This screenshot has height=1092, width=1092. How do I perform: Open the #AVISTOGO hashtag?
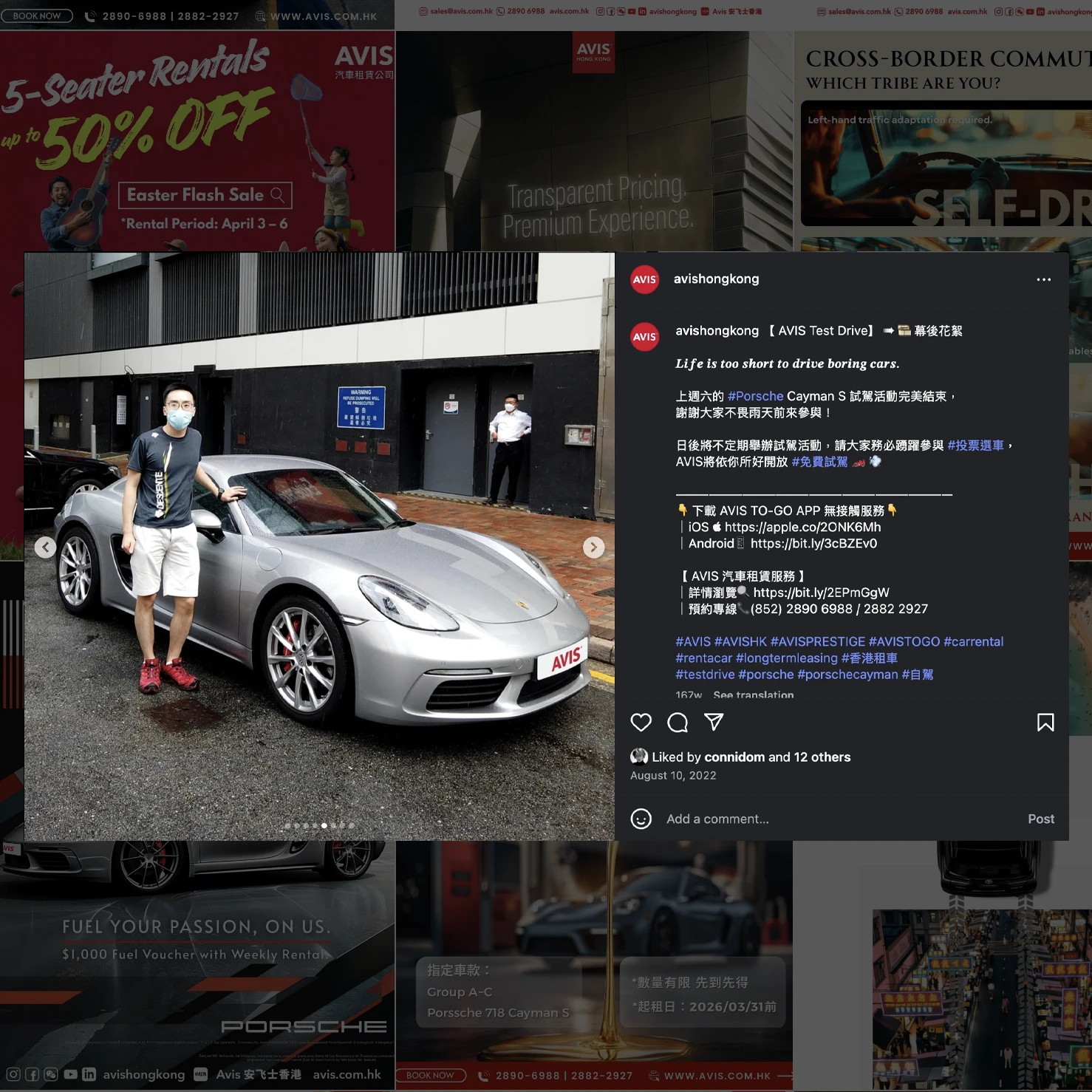[x=904, y=641]
